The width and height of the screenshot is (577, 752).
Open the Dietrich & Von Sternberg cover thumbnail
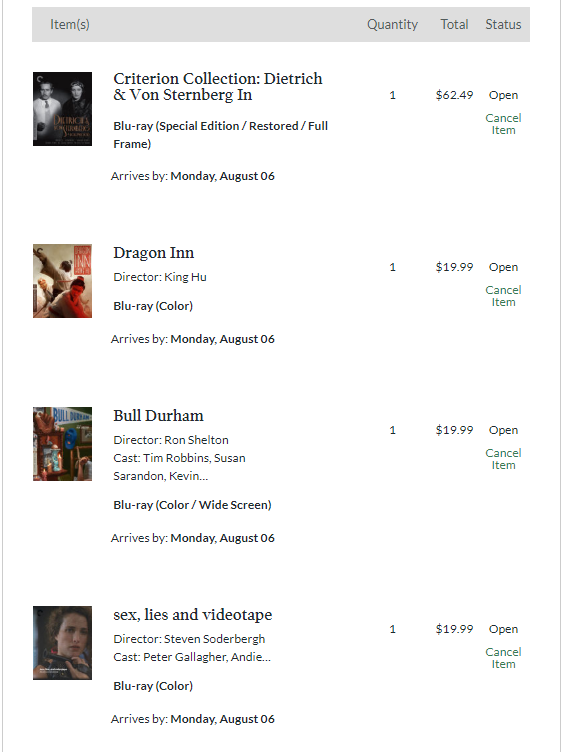click(62, 109)
